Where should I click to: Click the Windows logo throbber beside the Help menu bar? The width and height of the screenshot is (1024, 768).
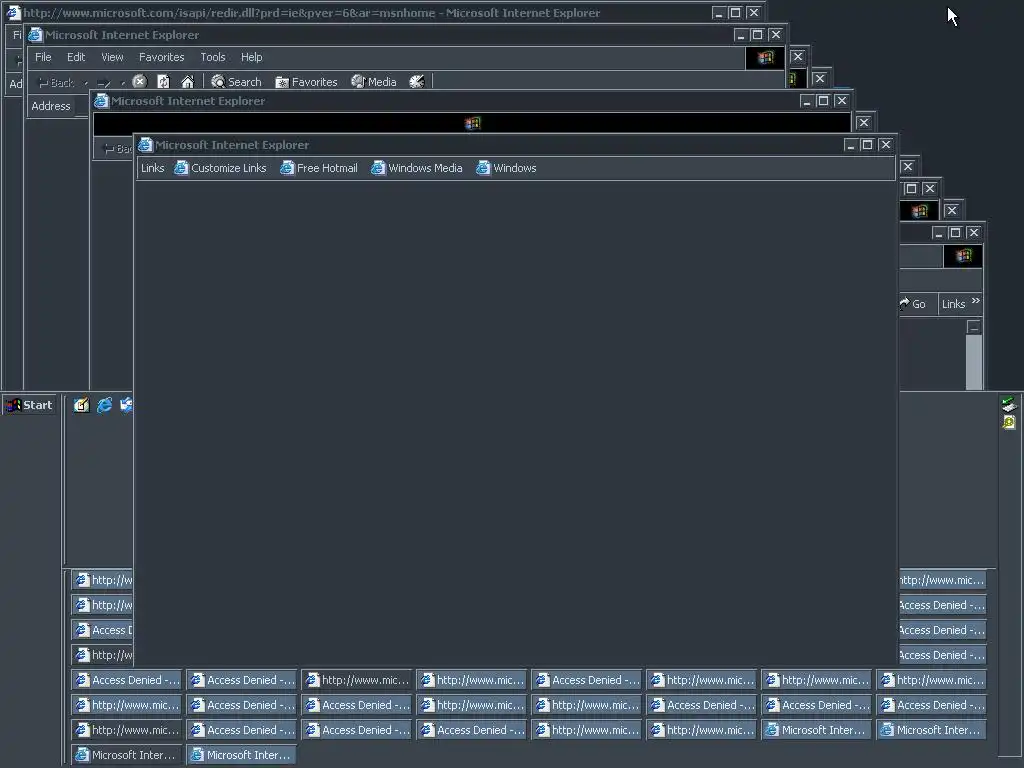tap(765, 57)
